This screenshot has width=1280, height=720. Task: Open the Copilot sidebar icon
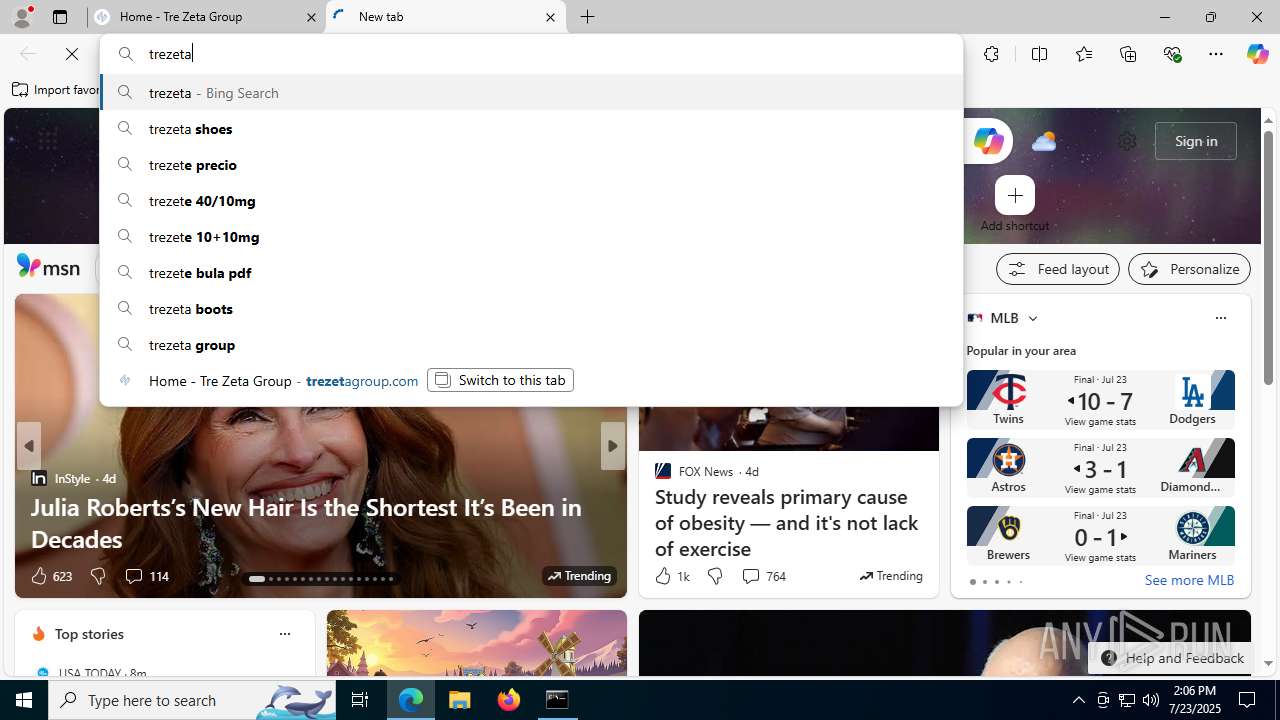click(1257, 54)
